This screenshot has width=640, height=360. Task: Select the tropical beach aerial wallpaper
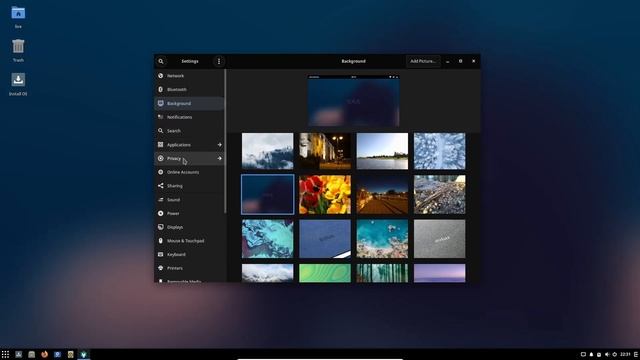pyautogui.click(x=382, y=239)
